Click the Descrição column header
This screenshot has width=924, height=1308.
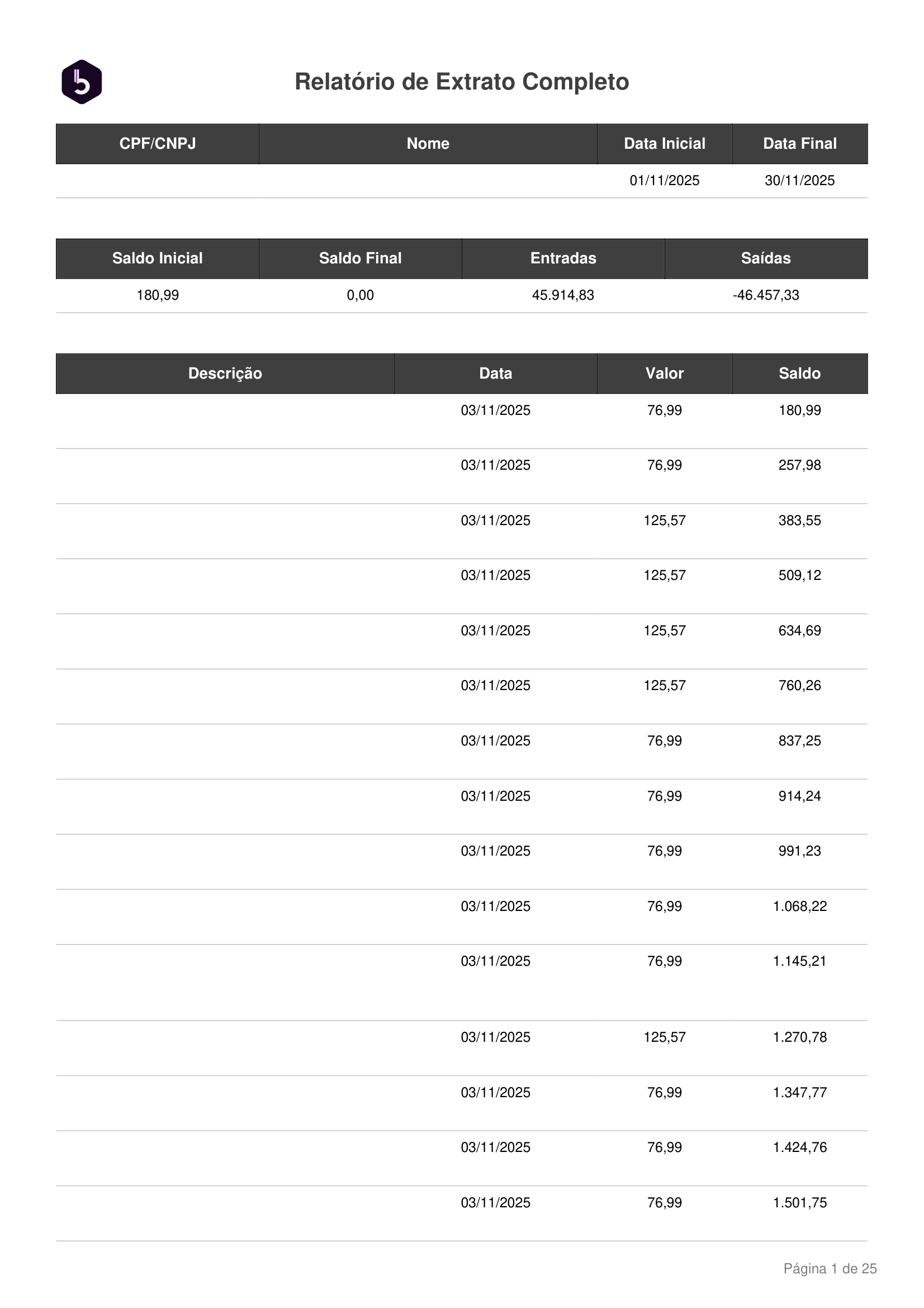[225, 374]
